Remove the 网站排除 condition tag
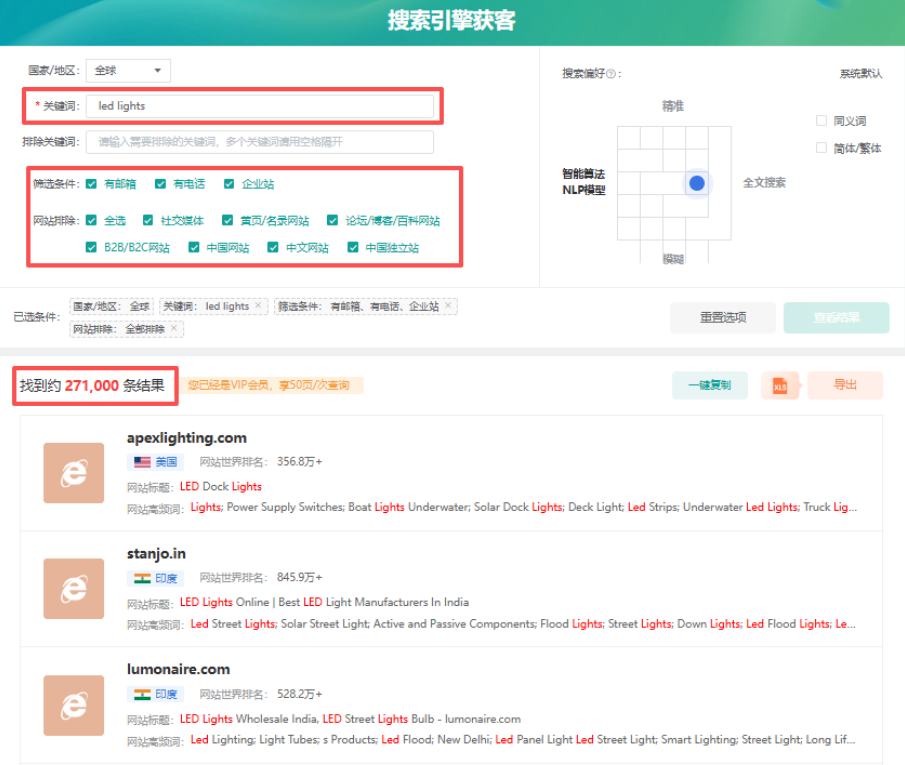This screenshot has height=765, width=905. coord(174,329)
